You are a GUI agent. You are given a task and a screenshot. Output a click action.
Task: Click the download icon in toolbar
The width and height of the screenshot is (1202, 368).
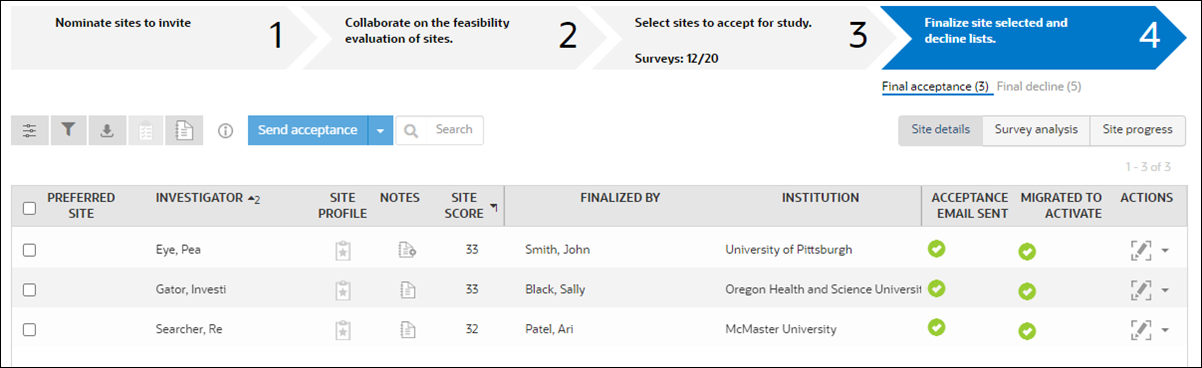[107, 130]
